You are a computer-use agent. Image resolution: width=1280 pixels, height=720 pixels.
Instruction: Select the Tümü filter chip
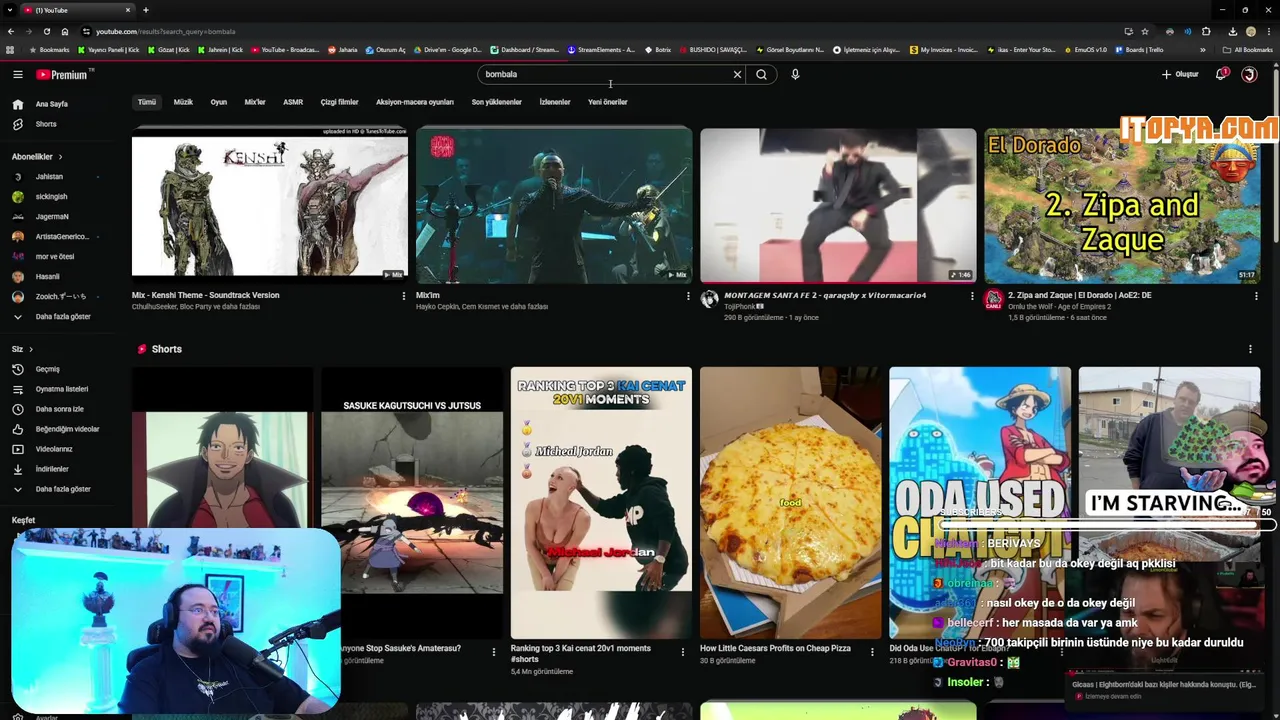pos(147,102)
